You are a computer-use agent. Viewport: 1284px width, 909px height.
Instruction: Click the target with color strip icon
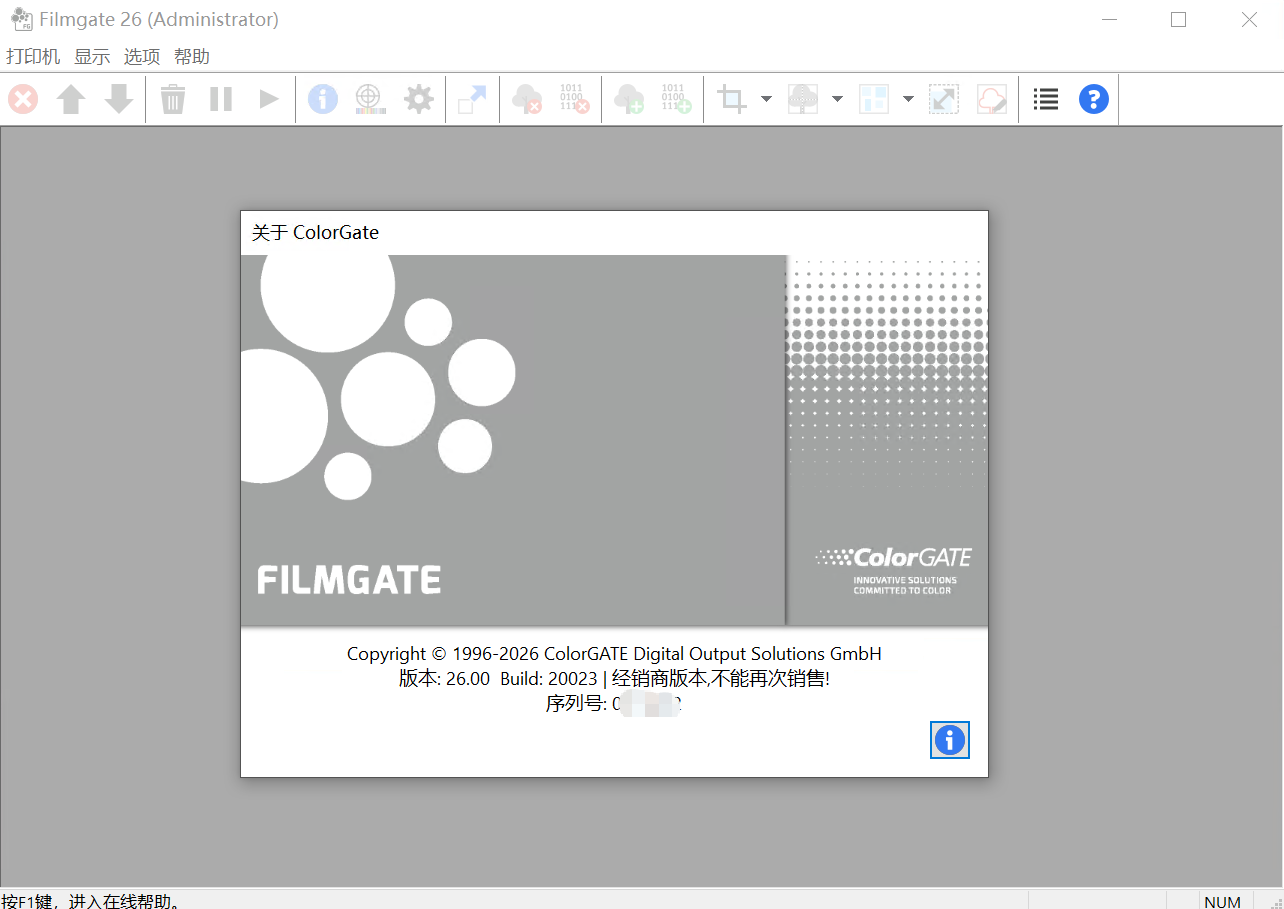[370, 99]
